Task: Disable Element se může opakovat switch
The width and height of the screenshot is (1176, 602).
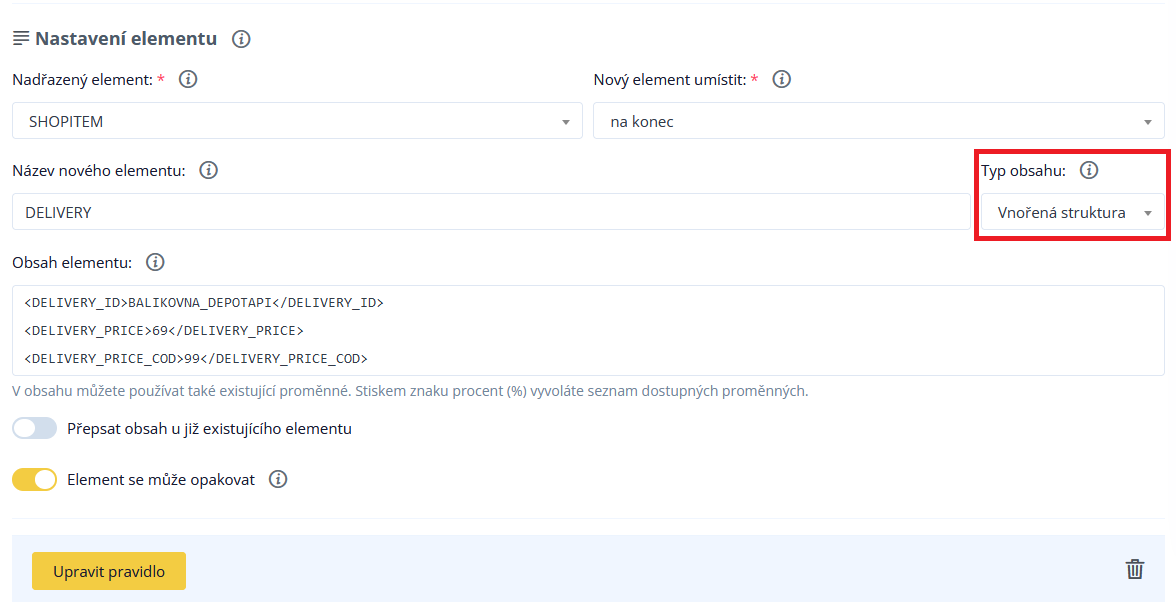Action: tap(35, 480)
